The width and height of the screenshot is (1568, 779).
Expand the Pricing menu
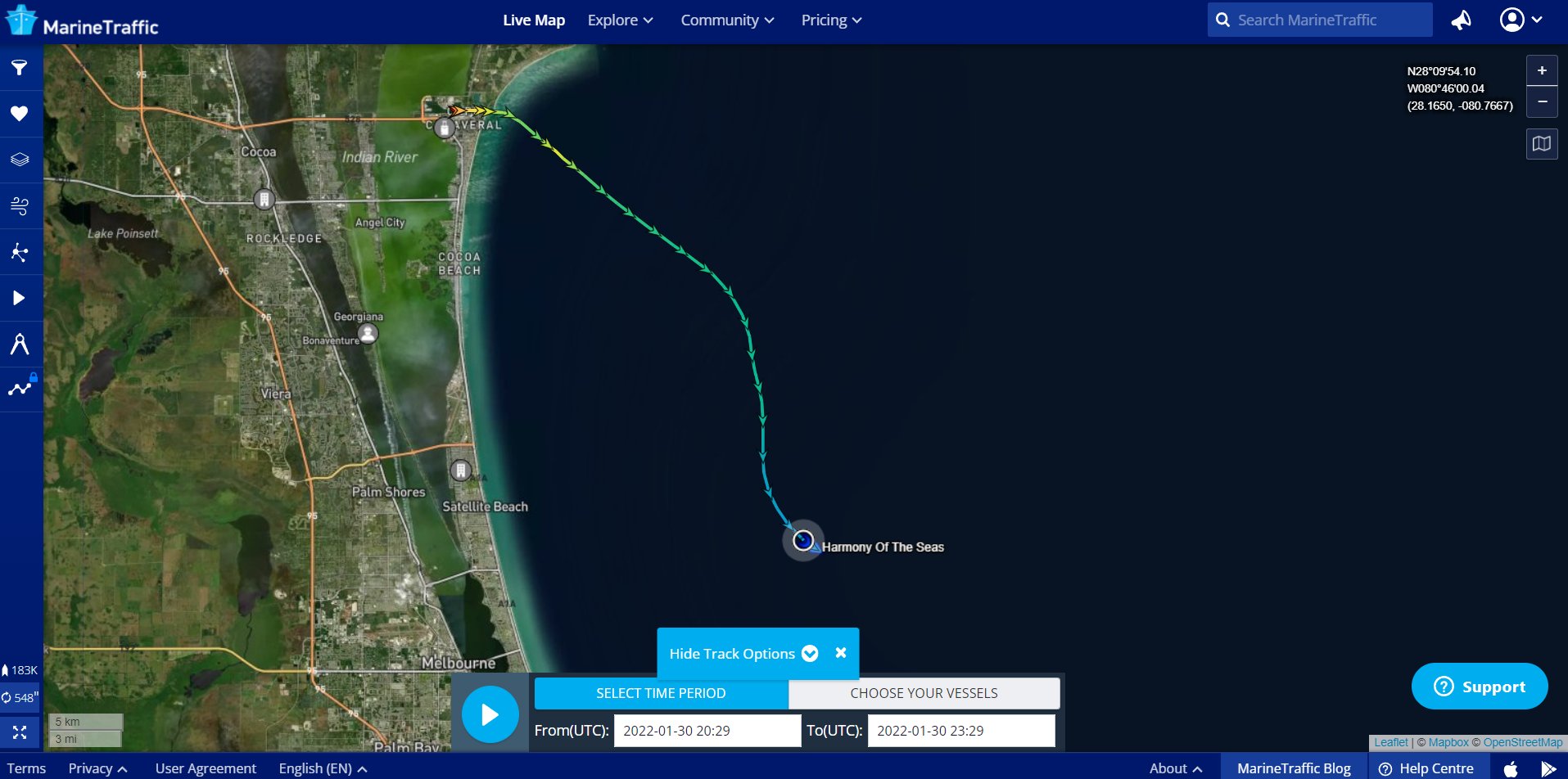click(x=831, y=20)
